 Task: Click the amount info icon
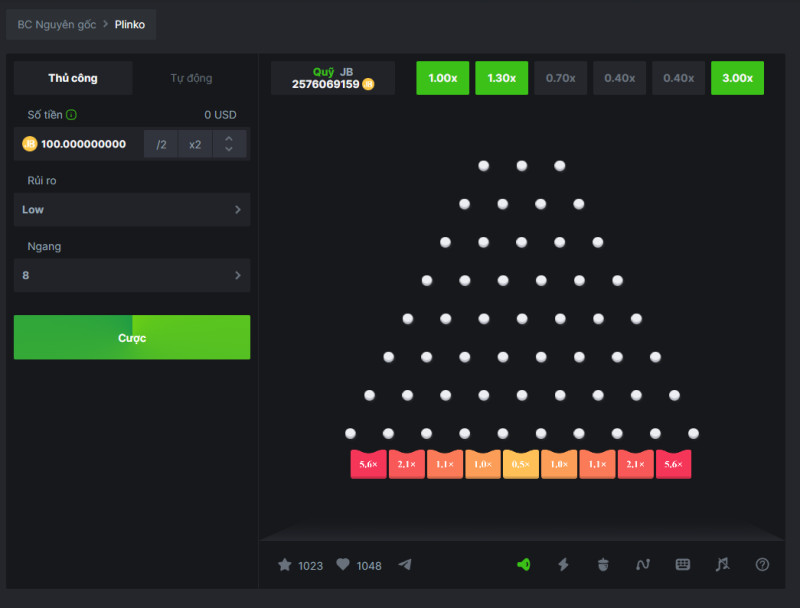(x=71, y=115)
